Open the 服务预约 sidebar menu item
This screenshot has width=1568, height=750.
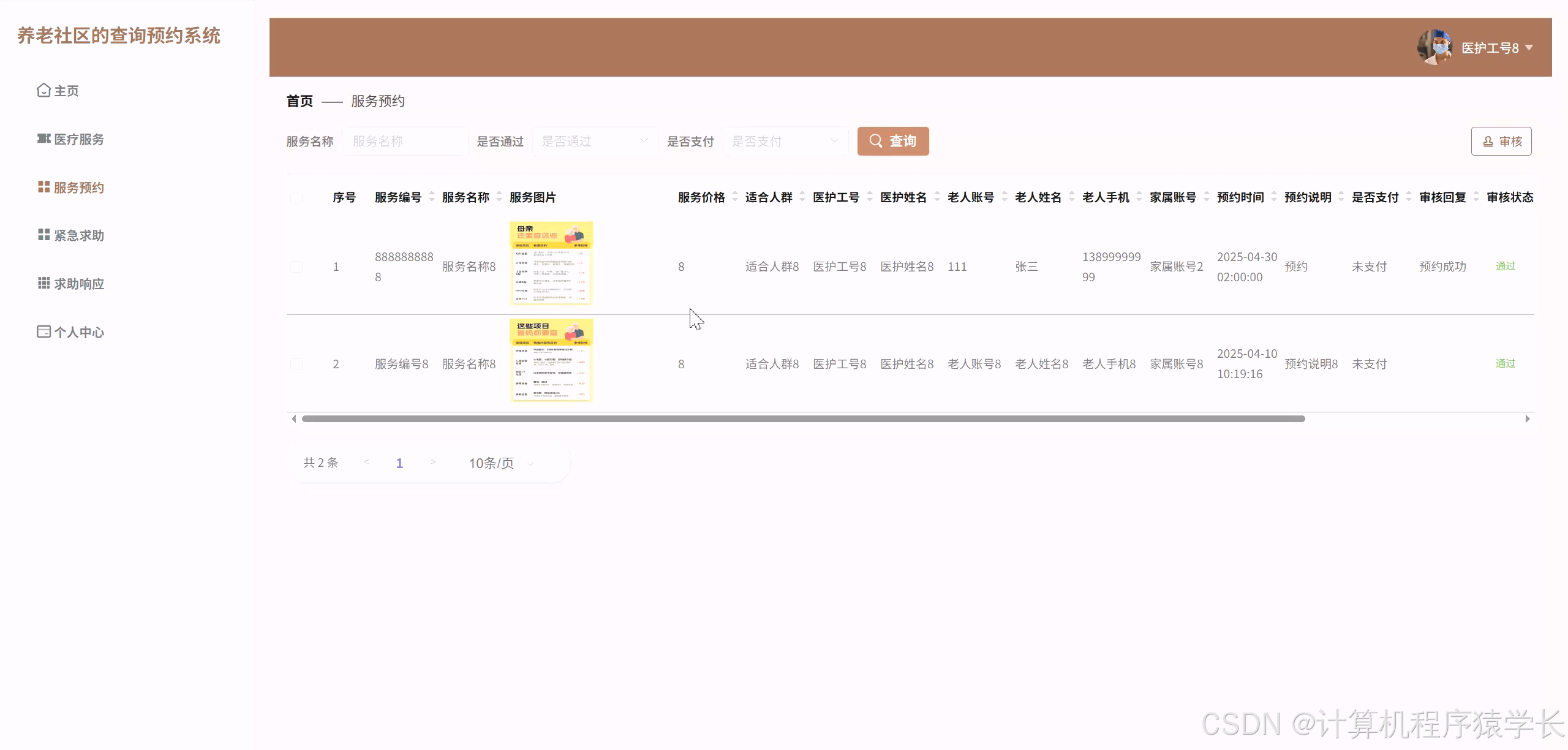pyautogui.click(x=78, y=187)
